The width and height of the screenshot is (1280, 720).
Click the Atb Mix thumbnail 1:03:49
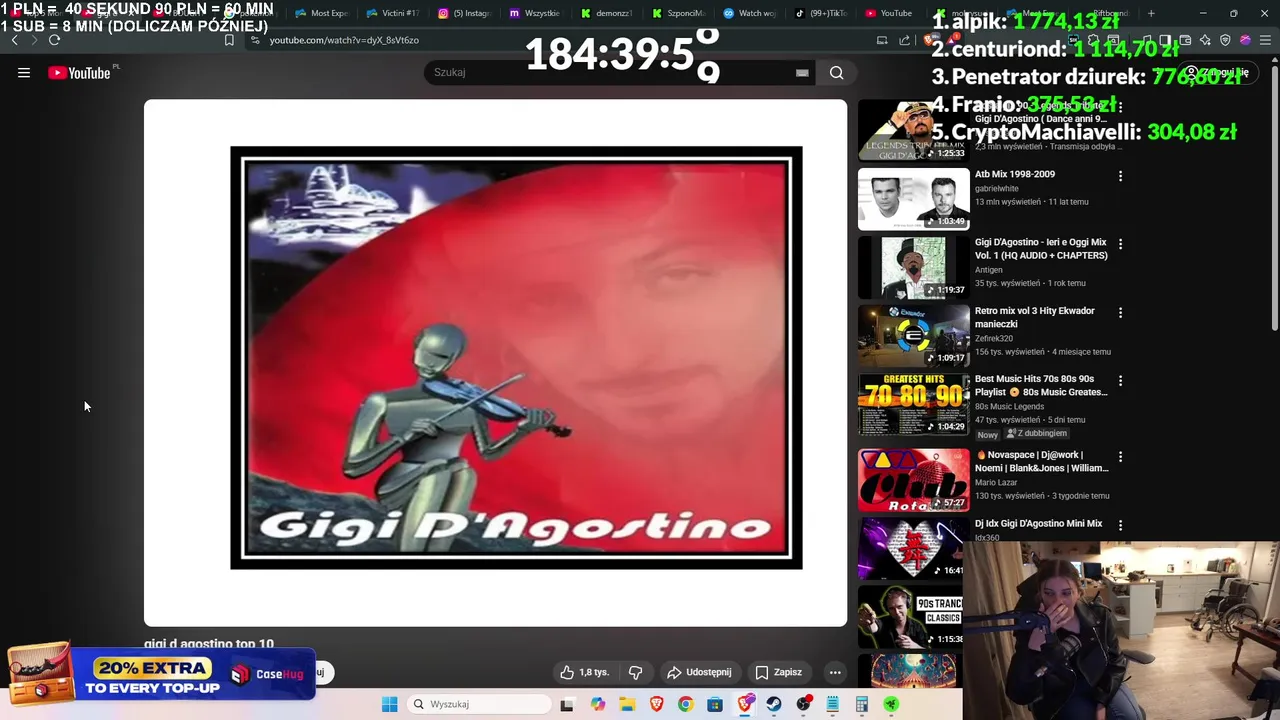(x=913, y=198)
